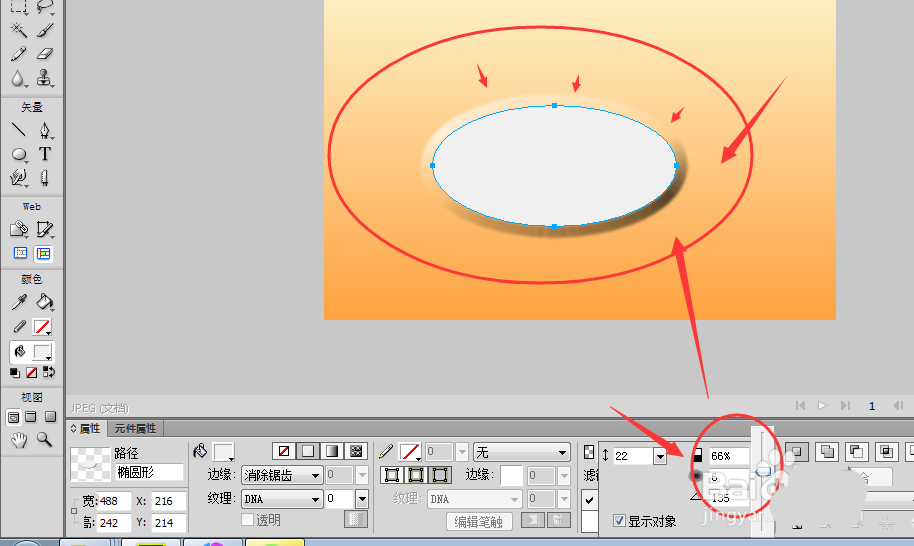Click the 宽 width field showing 488
Image resolution: width=914 pixels, height=546 pixels.
tap(114, 501)
